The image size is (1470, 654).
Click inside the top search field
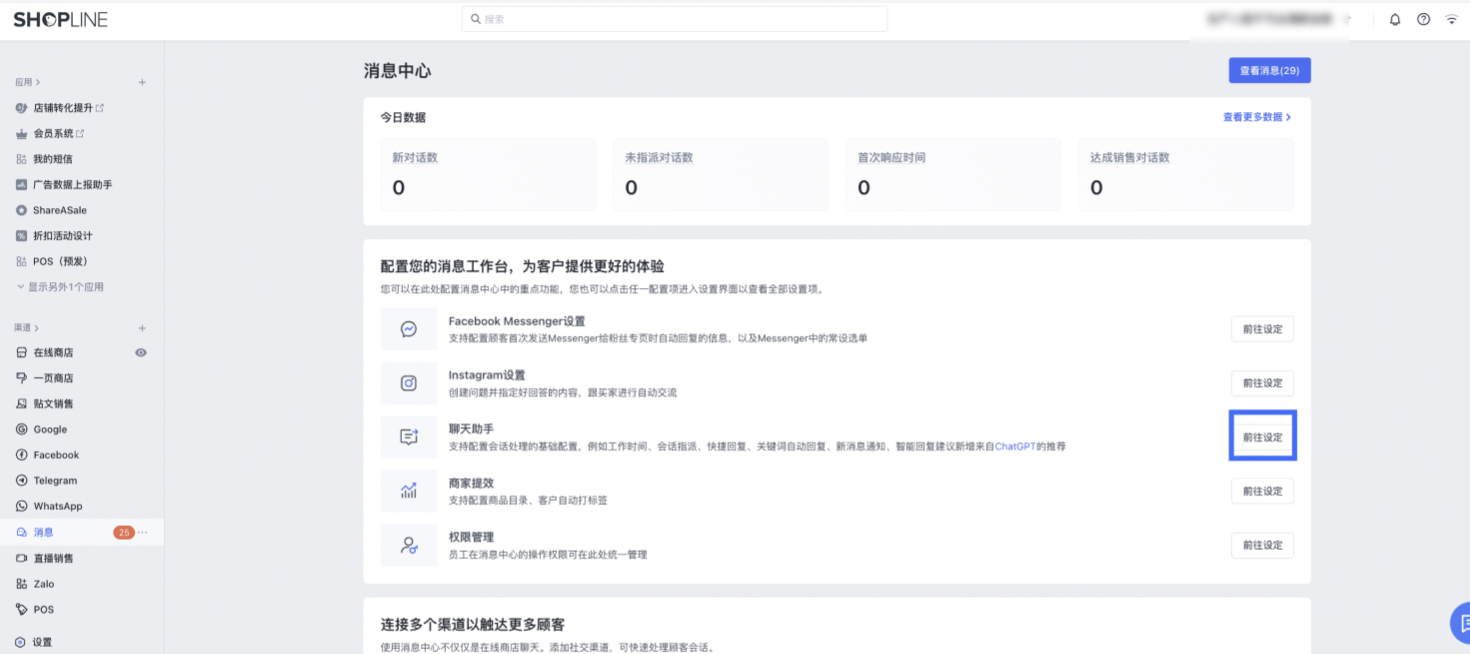(675, 18)
